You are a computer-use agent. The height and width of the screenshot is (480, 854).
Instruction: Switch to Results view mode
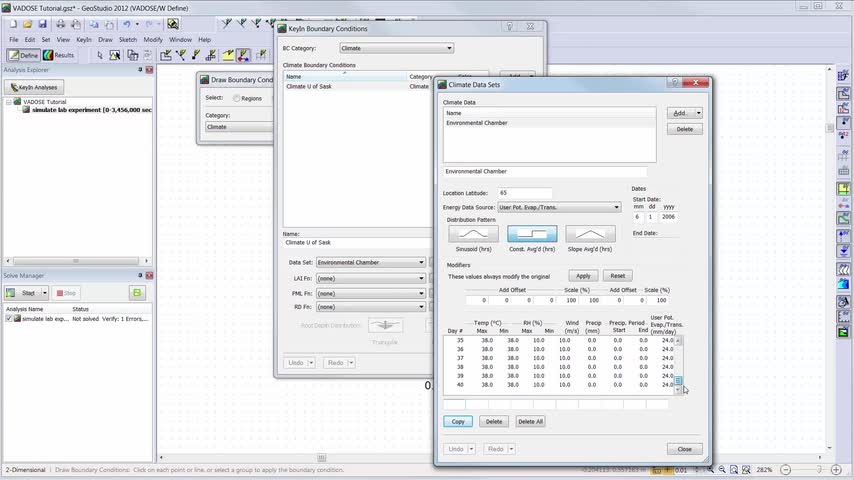[58, 55]
